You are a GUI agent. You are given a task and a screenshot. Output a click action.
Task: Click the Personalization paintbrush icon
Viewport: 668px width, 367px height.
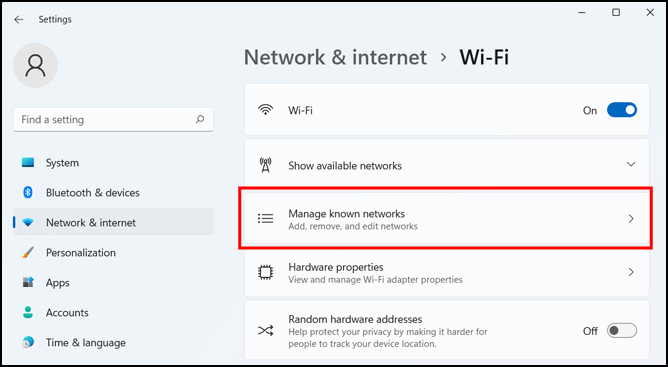28,252
